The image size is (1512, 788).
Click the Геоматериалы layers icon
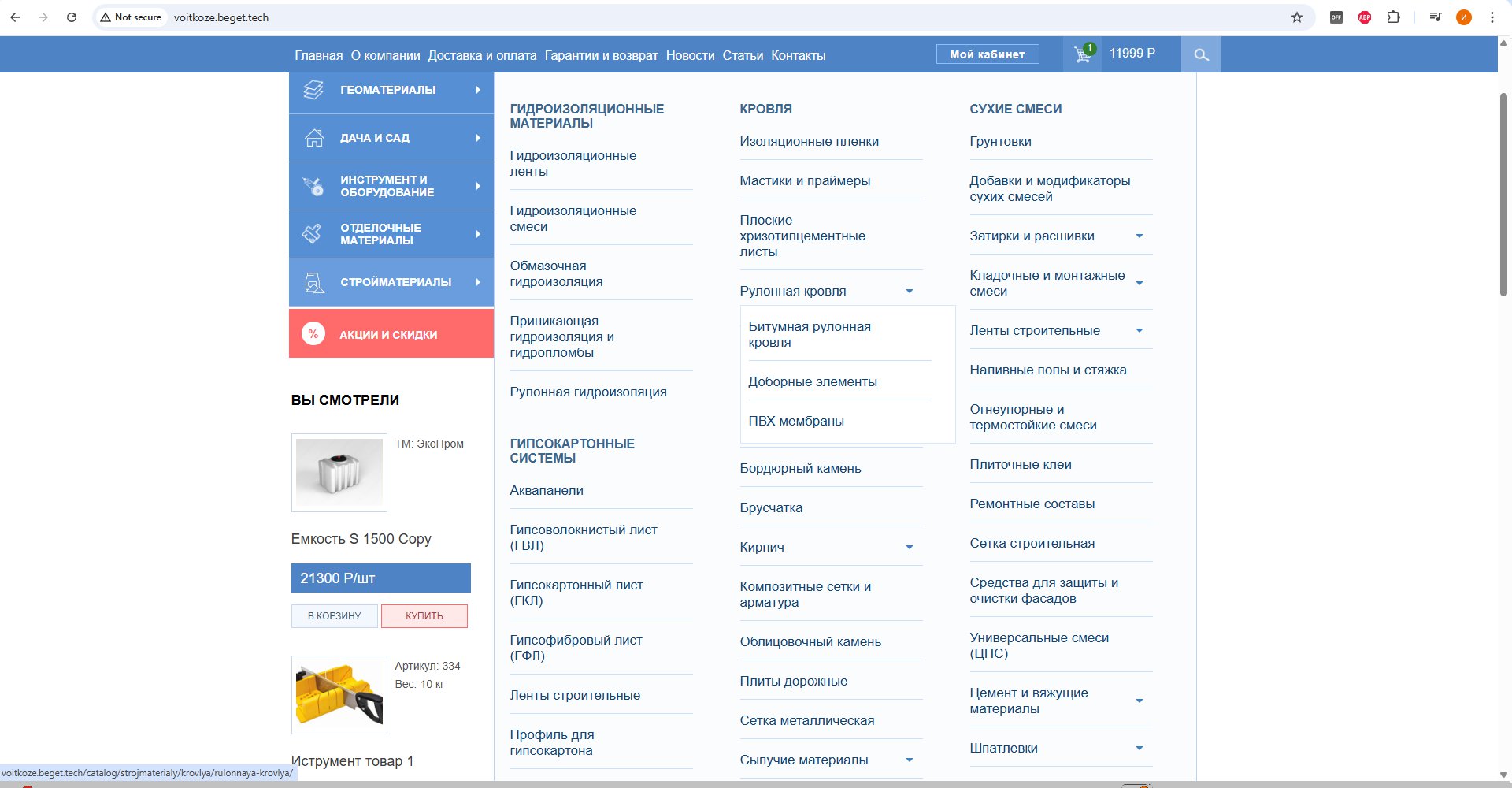click(x=313, y=90)
